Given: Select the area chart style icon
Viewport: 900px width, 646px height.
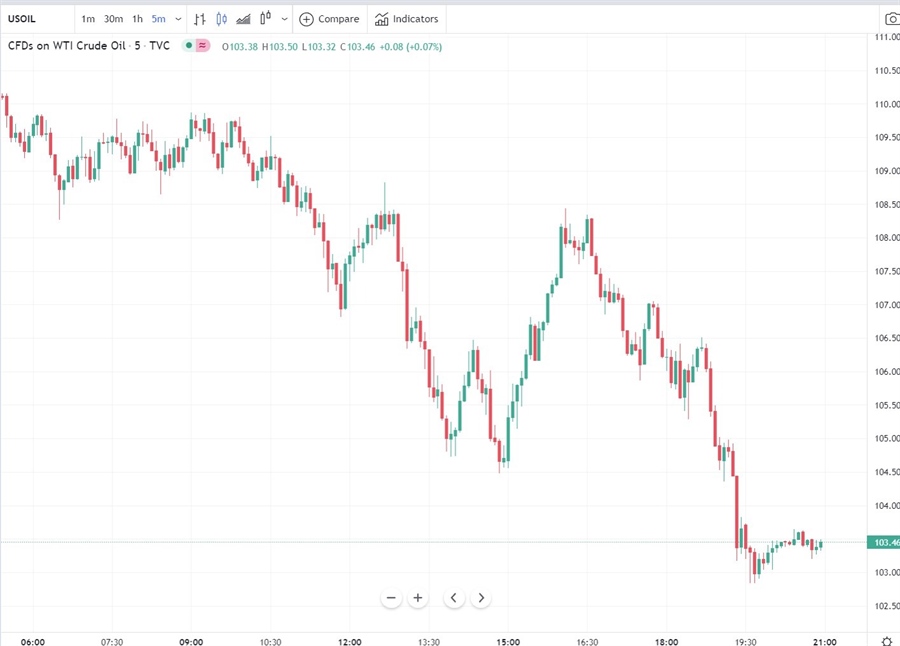Looking at the screenshot, I should pyautogui.click(x=243, y=19).
